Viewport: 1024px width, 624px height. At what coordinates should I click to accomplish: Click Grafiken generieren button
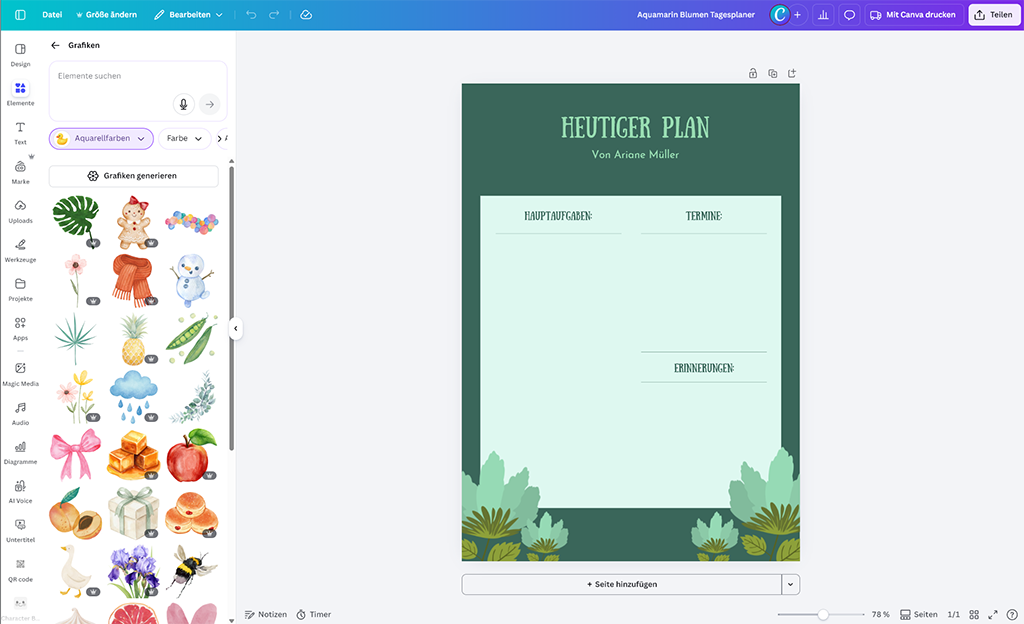pyautogui.click(x=133, y=176)
